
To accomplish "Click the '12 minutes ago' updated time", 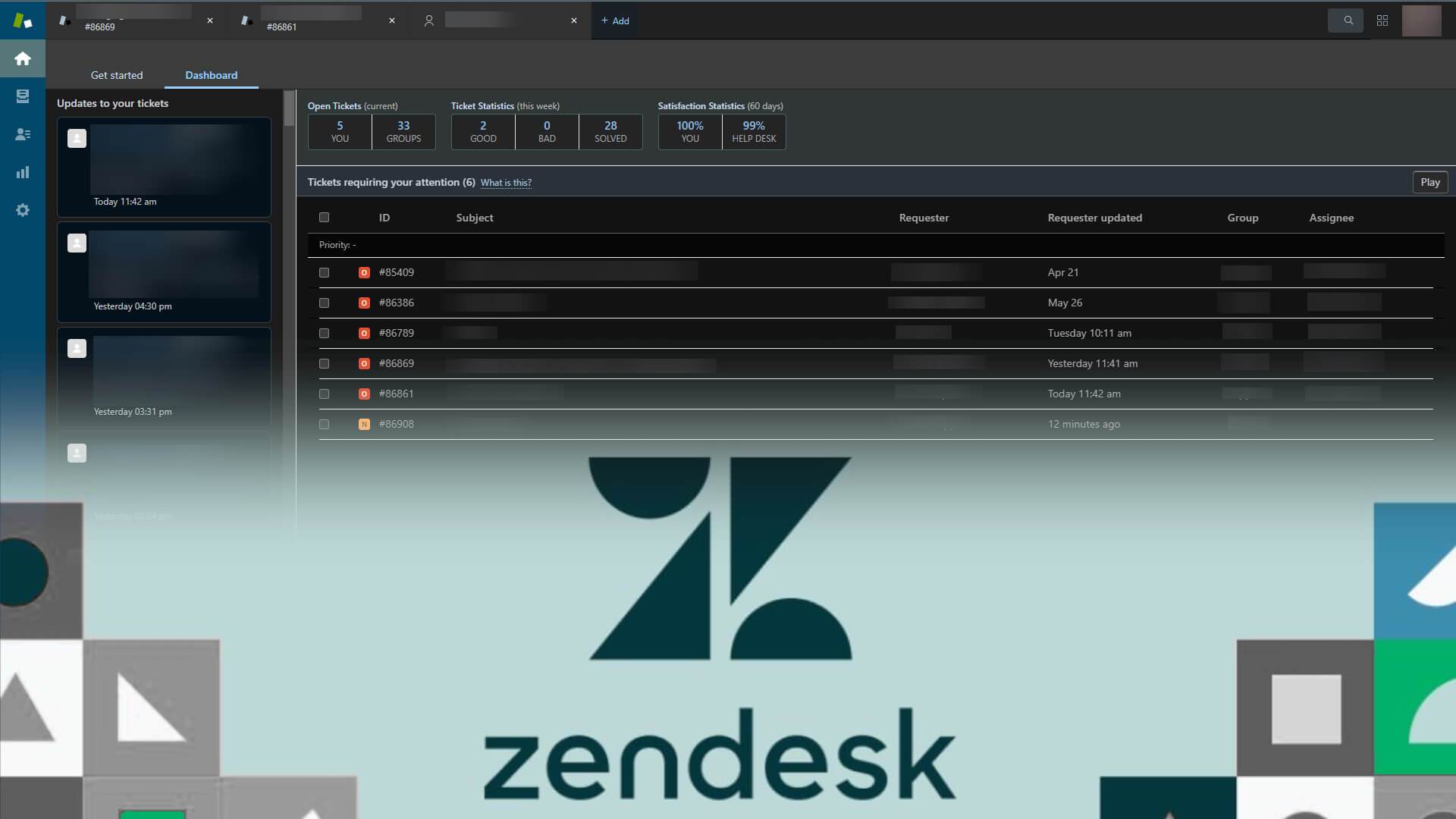I will click(1084, 424).
